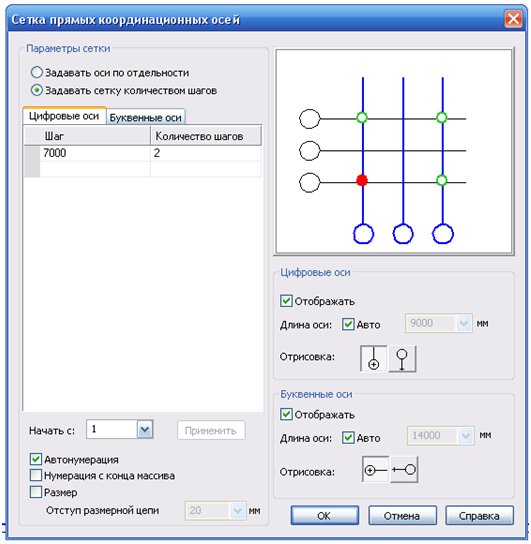This screenshot has height=544, width=531.
Task: Click the step cell with value 7000
Action: coord(95,153)
